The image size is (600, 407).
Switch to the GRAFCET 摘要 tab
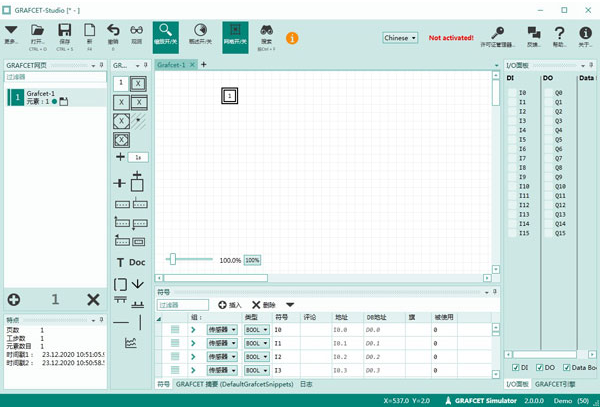pyautogui.click(x=234, y=384)
